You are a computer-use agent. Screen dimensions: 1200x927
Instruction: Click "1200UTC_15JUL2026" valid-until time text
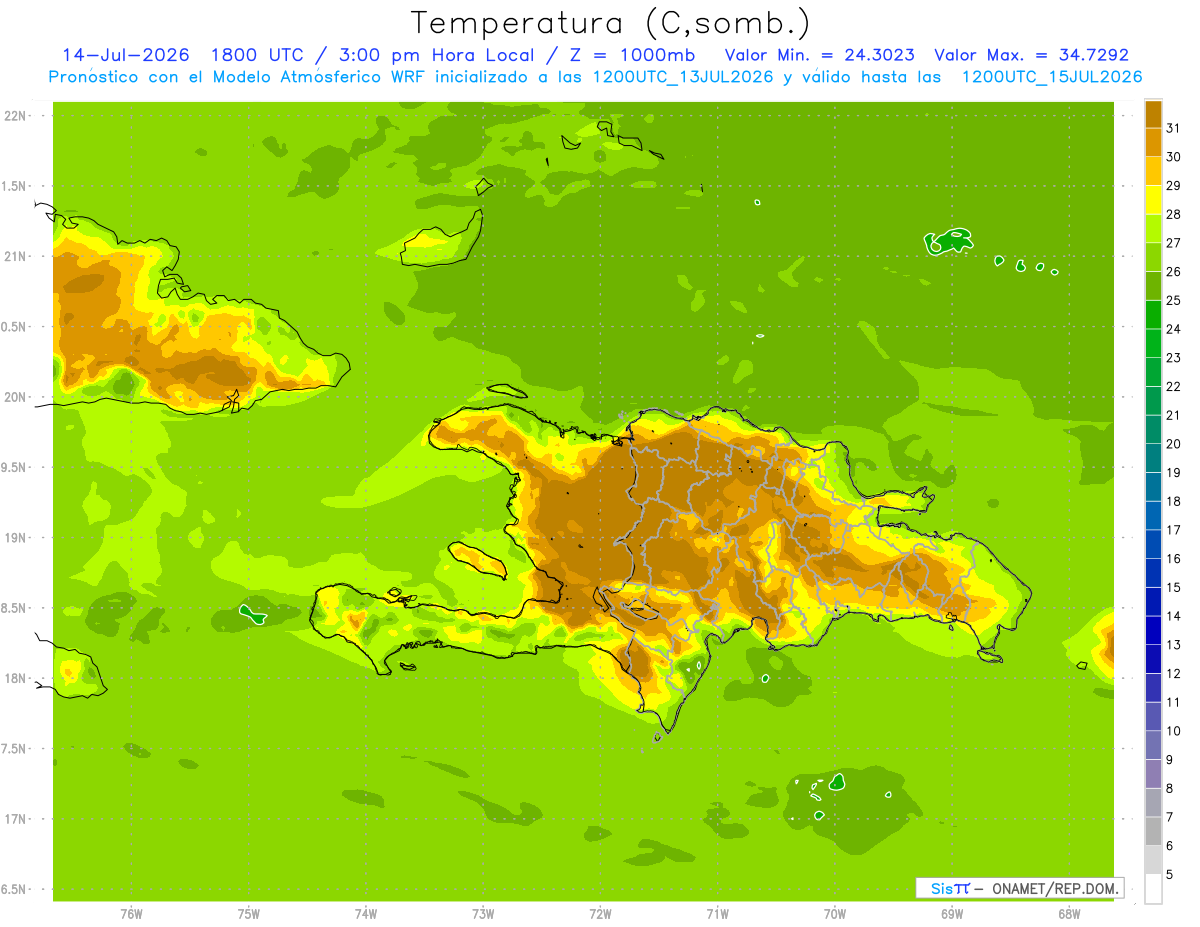click(1052, 77)
